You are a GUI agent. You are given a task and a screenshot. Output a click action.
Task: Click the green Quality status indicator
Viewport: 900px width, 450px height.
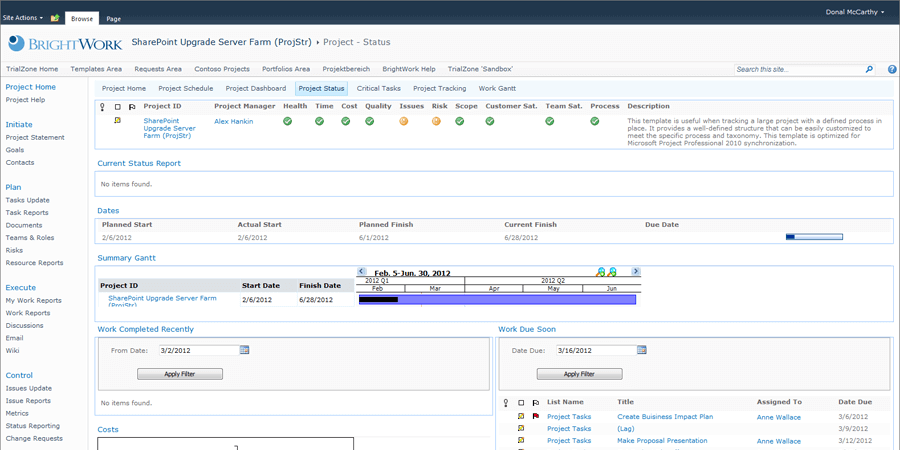click(370, 121)
